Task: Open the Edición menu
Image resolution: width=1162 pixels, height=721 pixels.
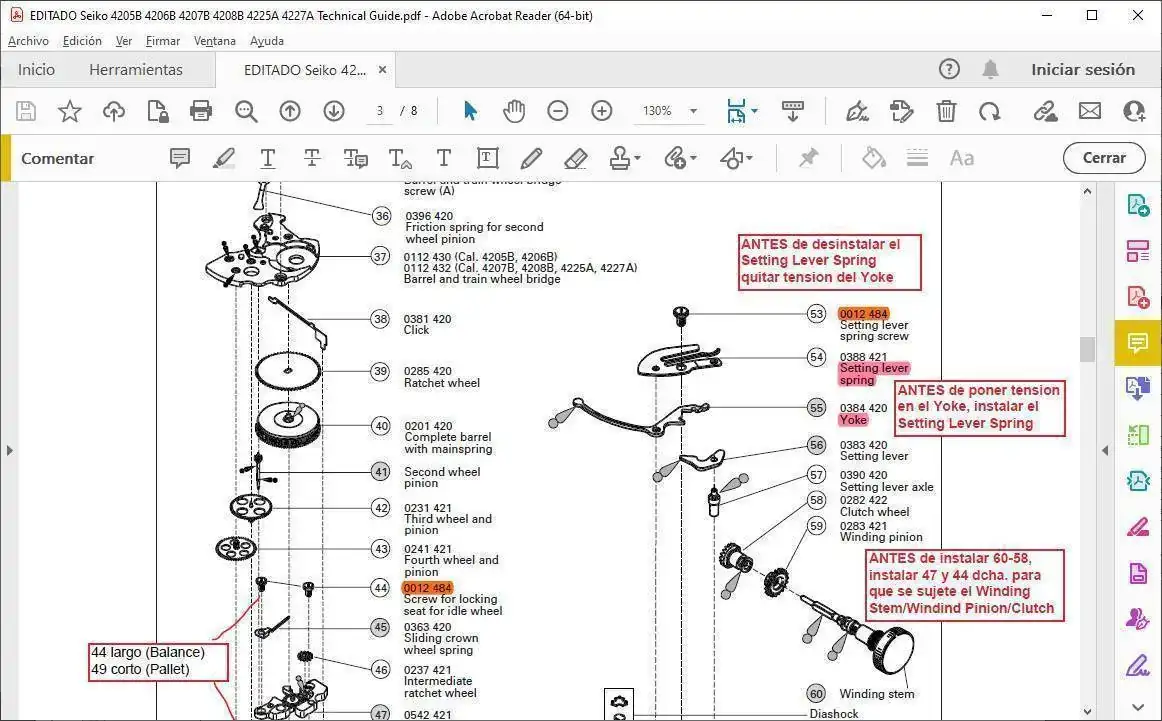Action: [x=82, y=41]
